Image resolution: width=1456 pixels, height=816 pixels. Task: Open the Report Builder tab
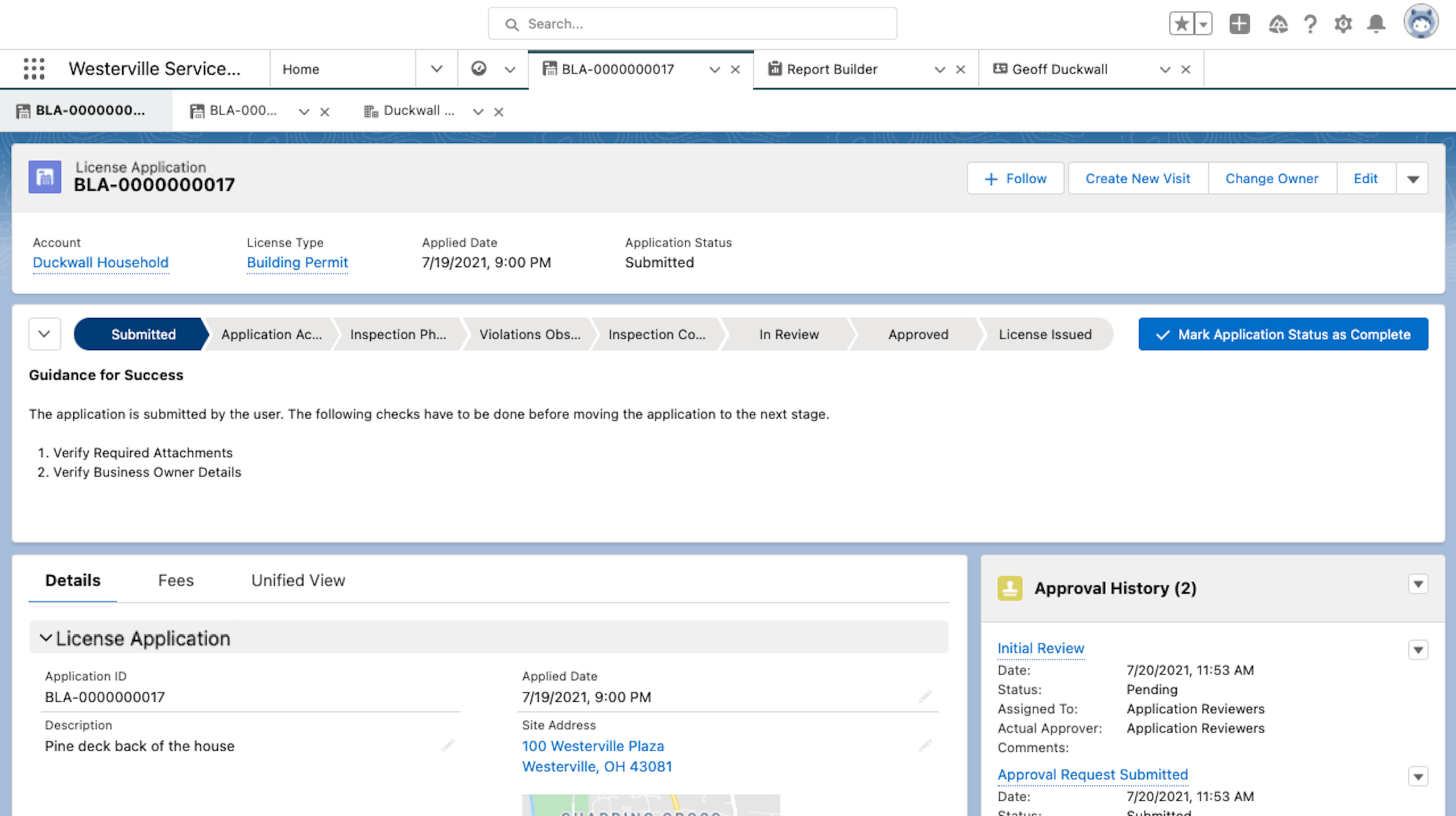tap(832, 69)
